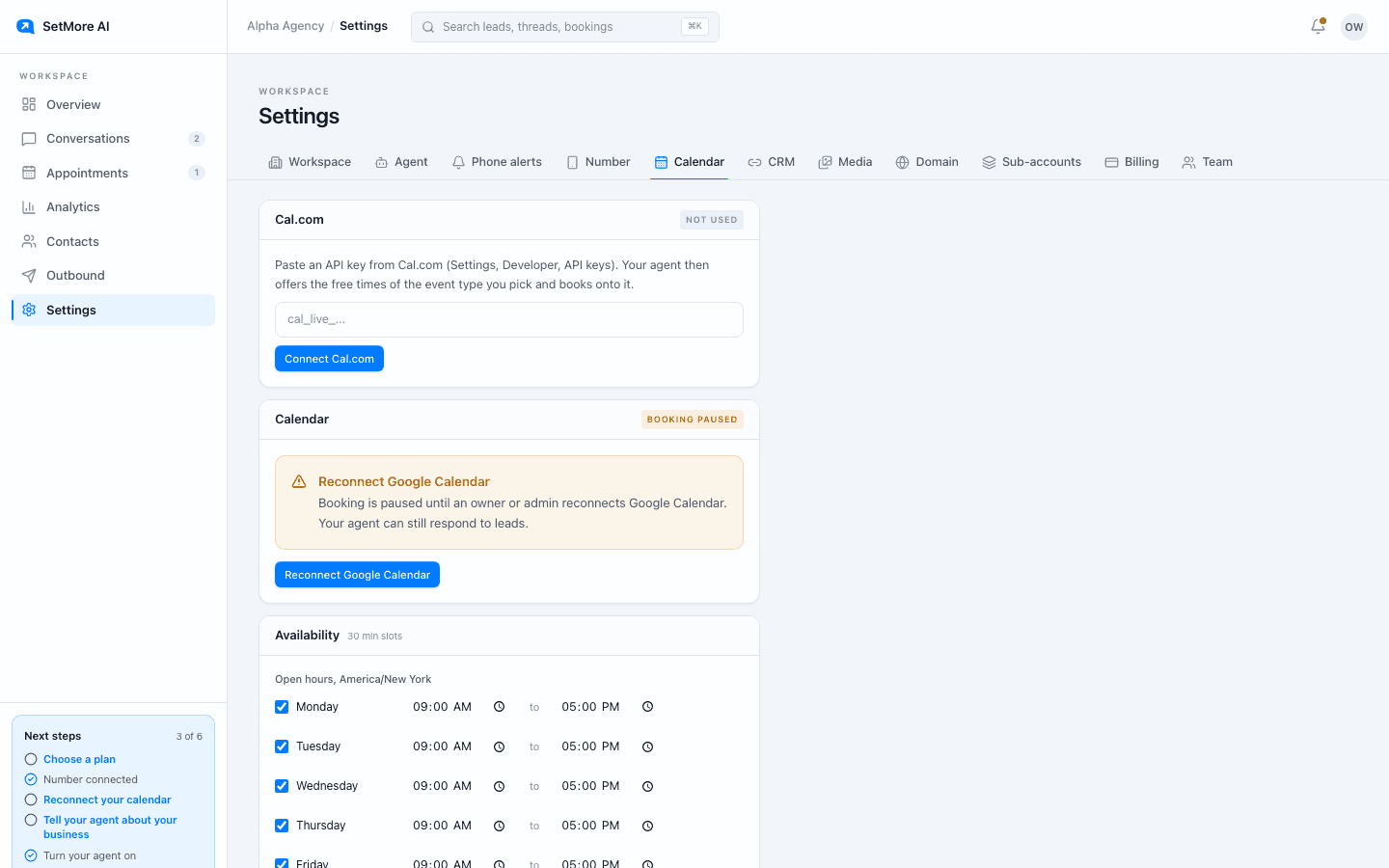Click the search magnifier icon
This screenshot has width=1389, height=868.
pyautogui.click(x=428, y=27)
